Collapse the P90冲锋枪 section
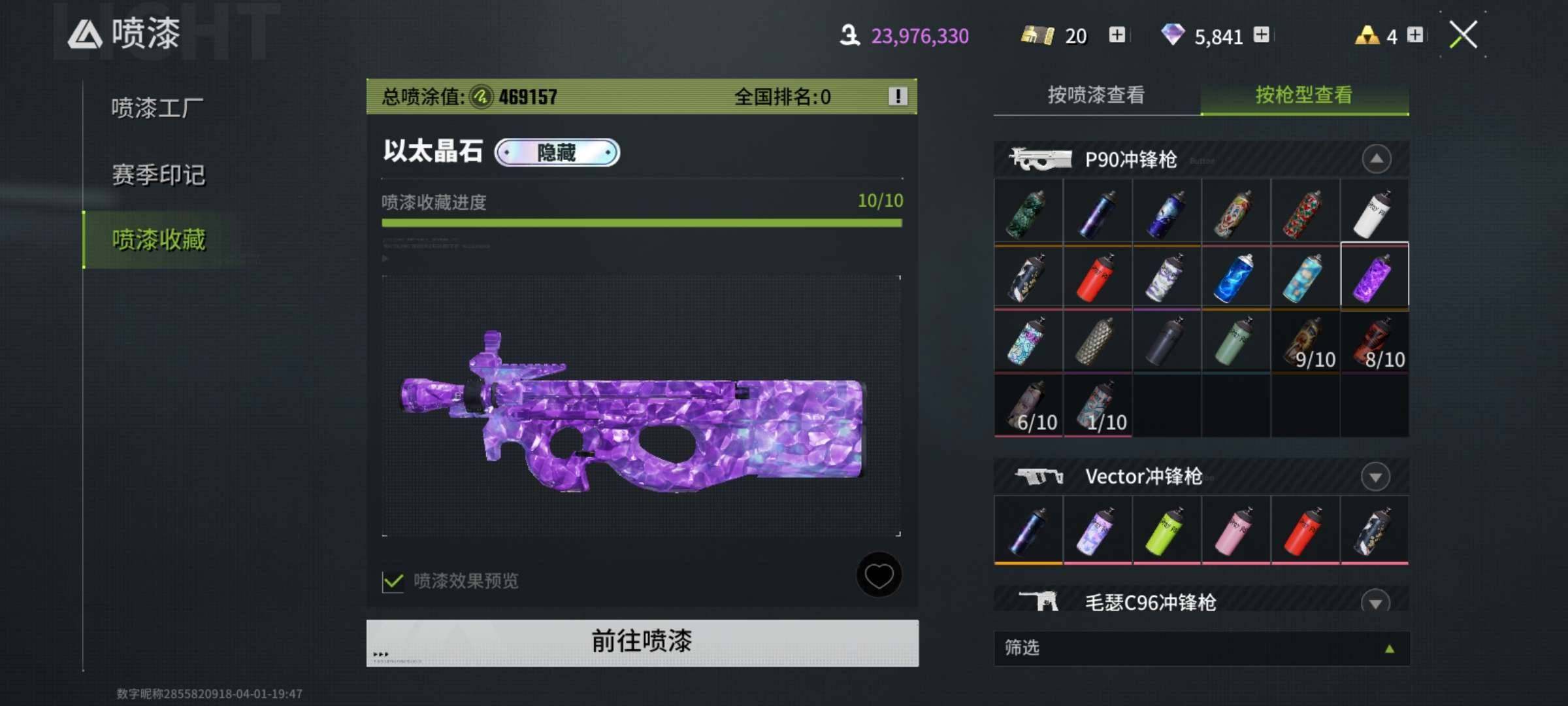Viewport: 1568px width, 706px height. click(1376, 159)
